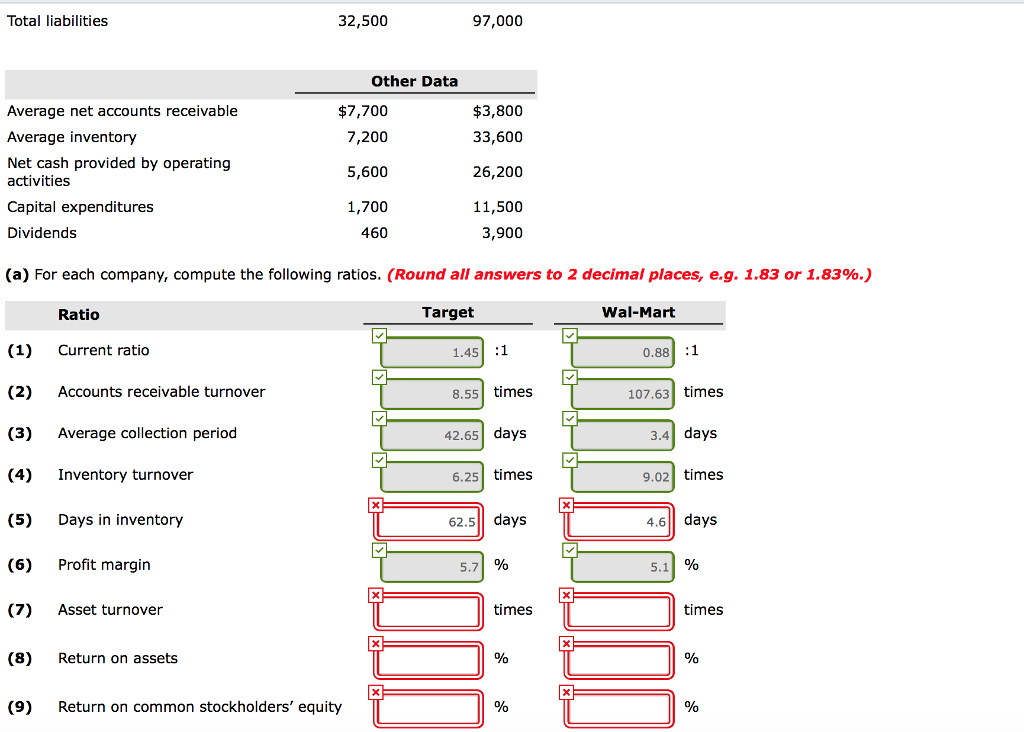Click the red X above Target asset turnover
Image resolution: width=1024 pixels, height=732 pixels.
pyautogui.click(x=376, y=595)
